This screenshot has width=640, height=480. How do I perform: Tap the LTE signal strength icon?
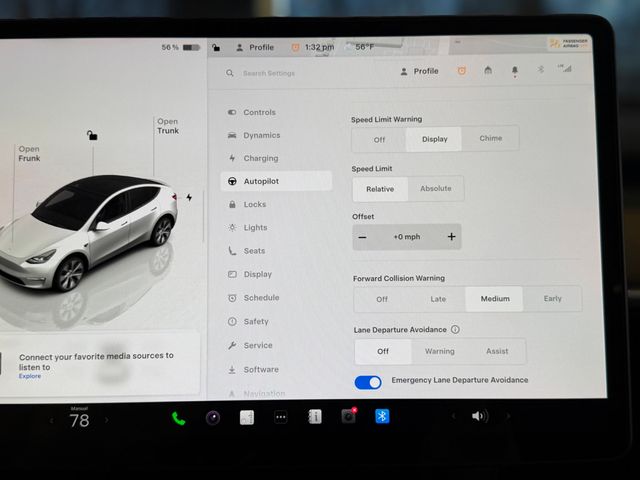click(x=564, y=69)
